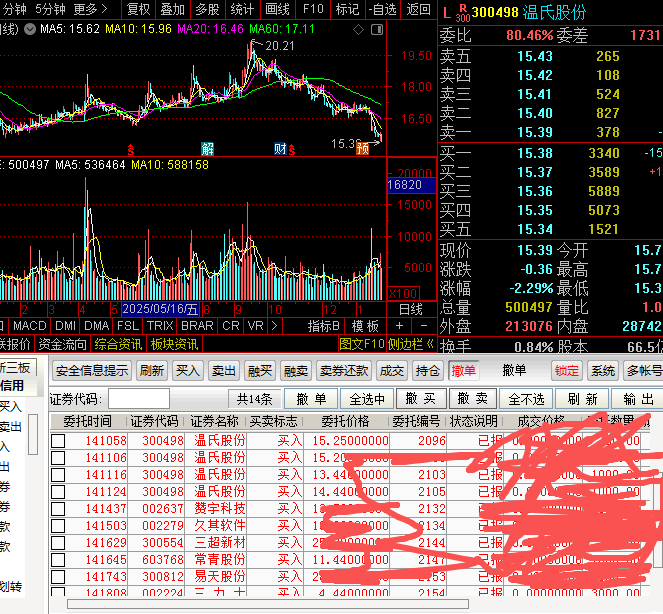
Task: Click the 撤 买 cancel-buy button
Action: click(420, 398)
